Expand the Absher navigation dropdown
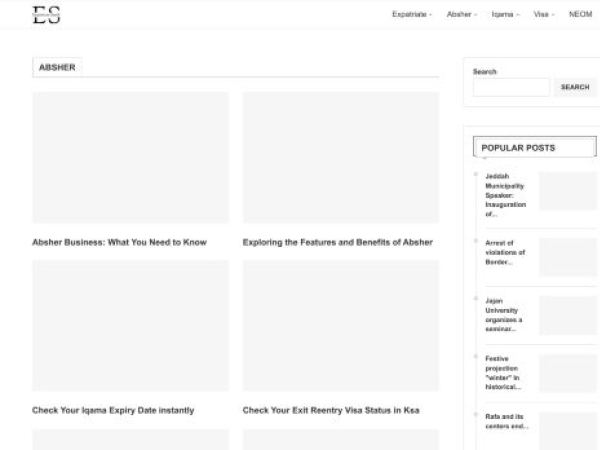600x450 pixels. tap(461, 15)
